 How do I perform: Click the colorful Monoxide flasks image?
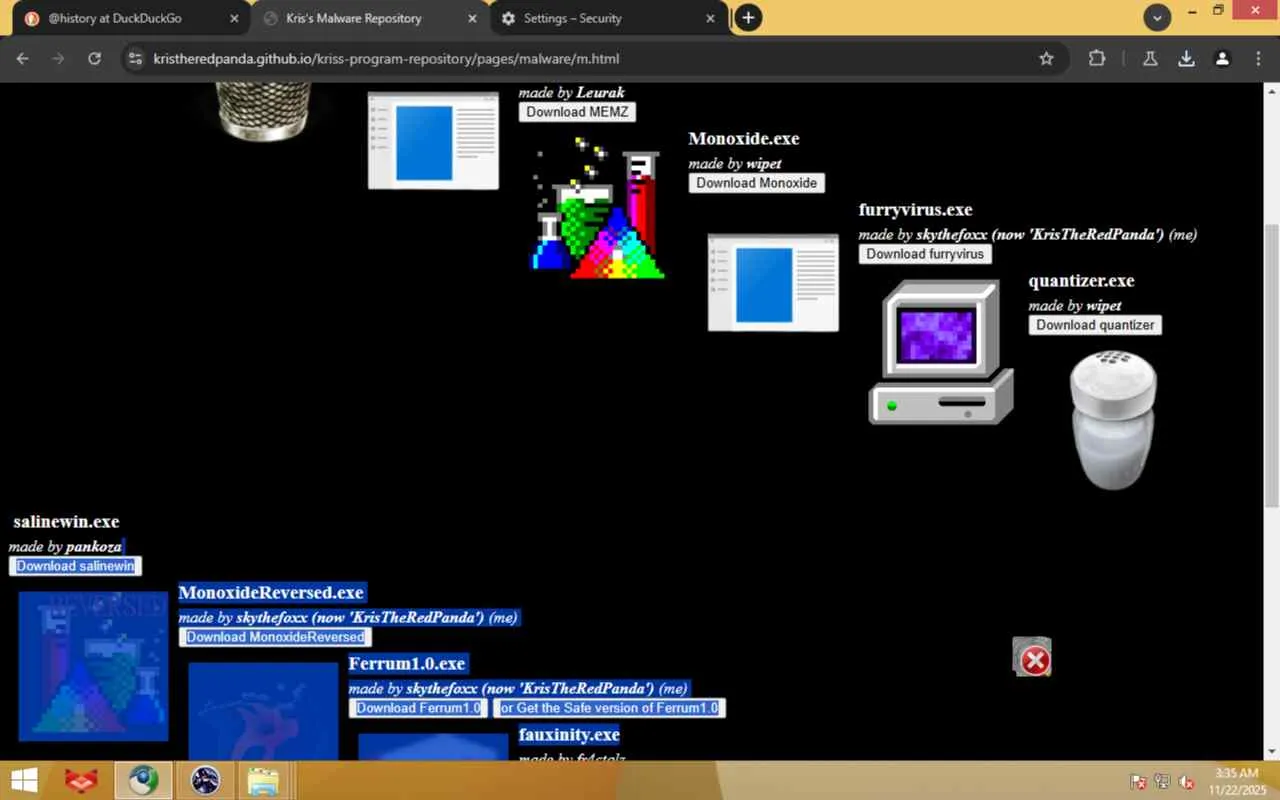tap(598, 208)
